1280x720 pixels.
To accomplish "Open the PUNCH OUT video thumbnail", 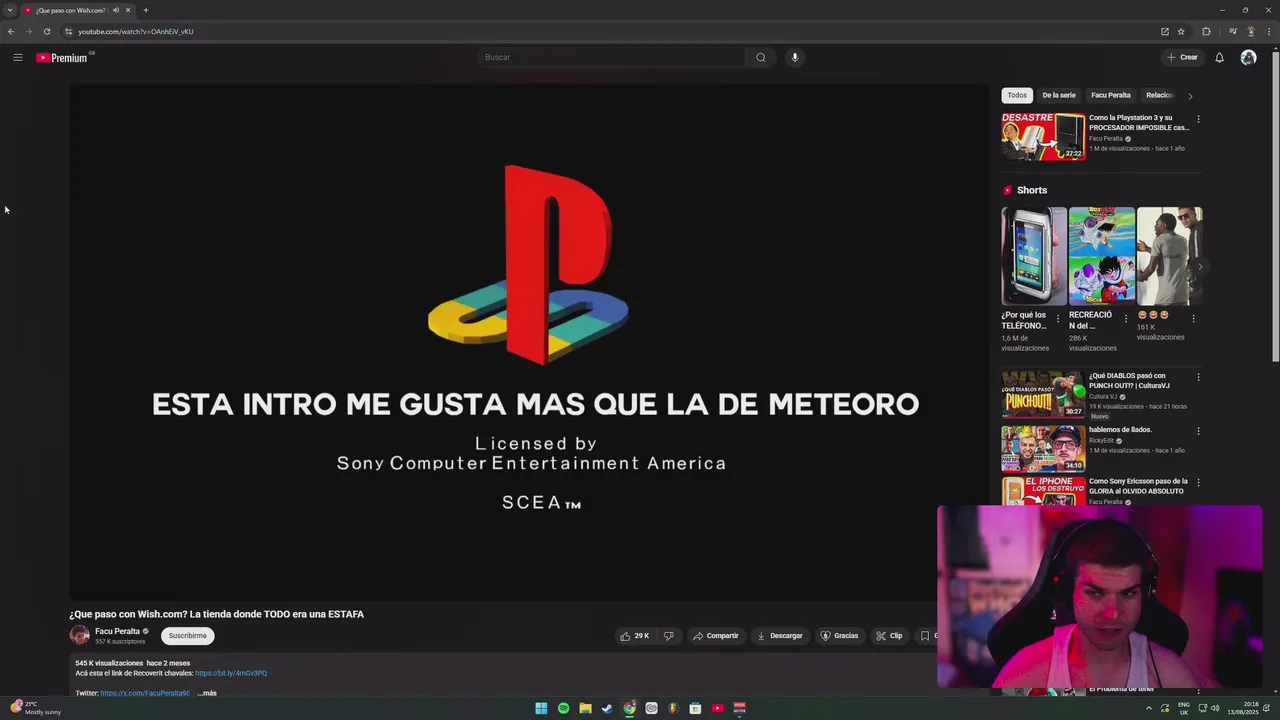I will tap(1043, 394).
